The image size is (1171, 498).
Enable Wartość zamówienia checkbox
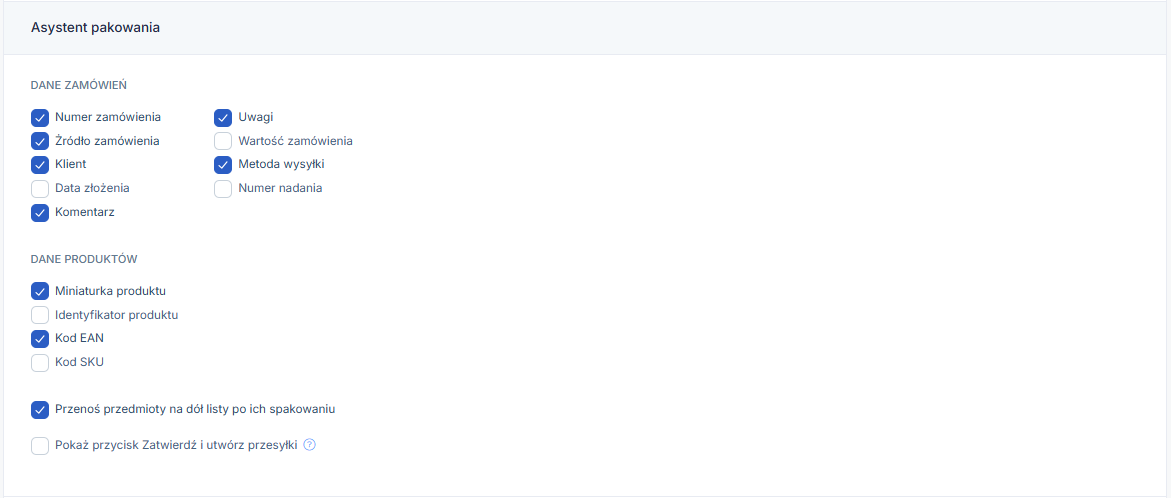[x=223, y=141]
